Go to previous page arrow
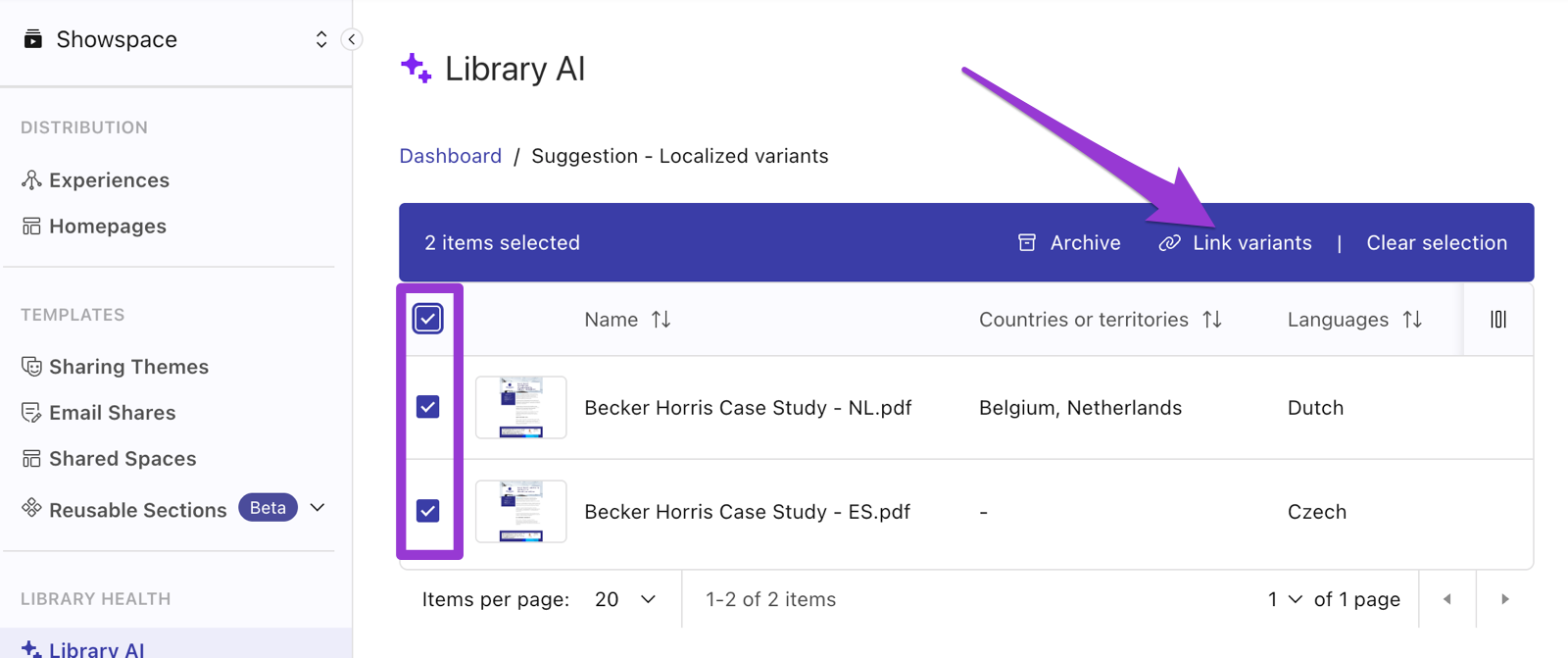The image size is (1568, 658). click(x=1447, y=599)
